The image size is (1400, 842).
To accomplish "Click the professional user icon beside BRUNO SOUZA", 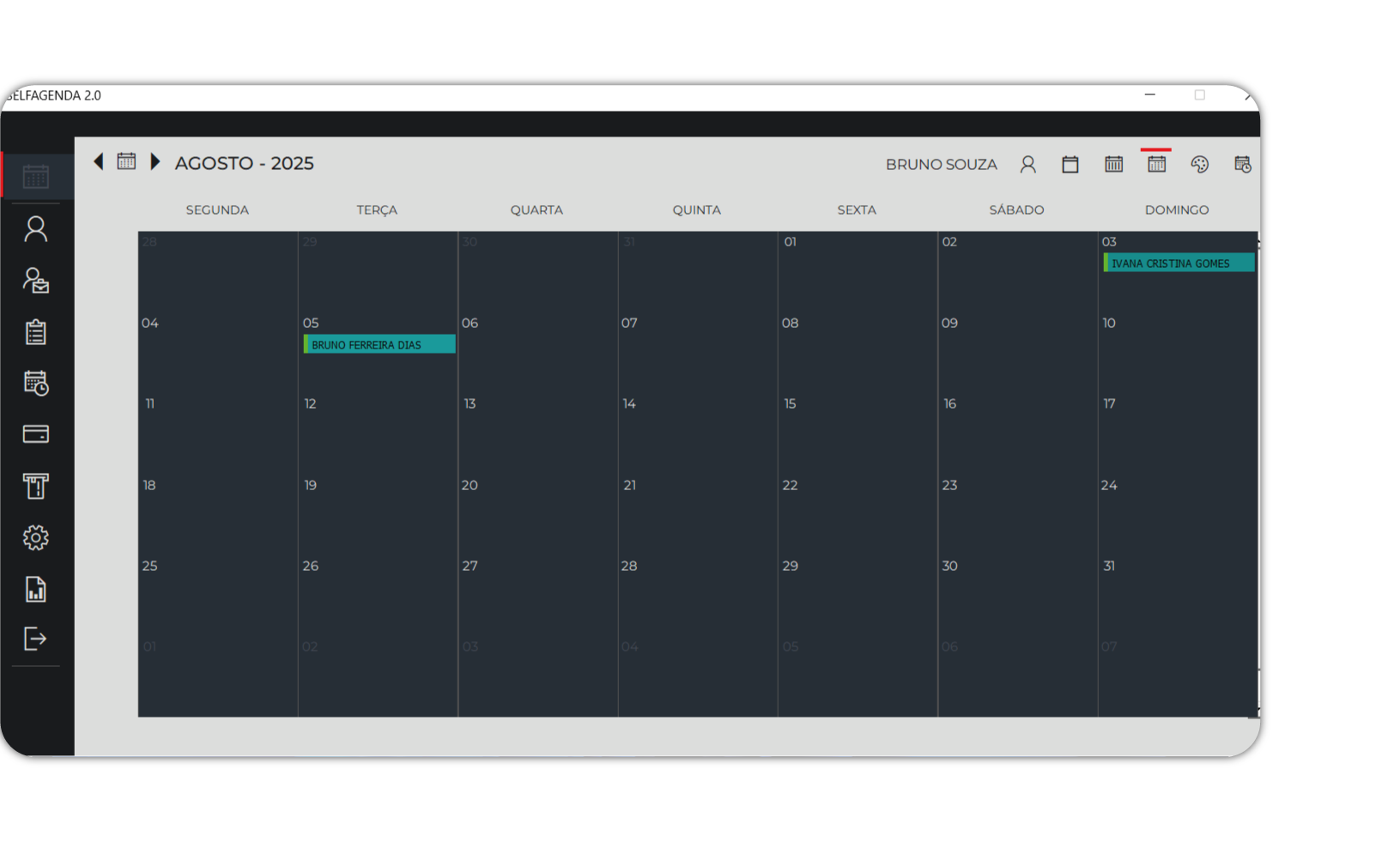I will tap(1027, 165).
